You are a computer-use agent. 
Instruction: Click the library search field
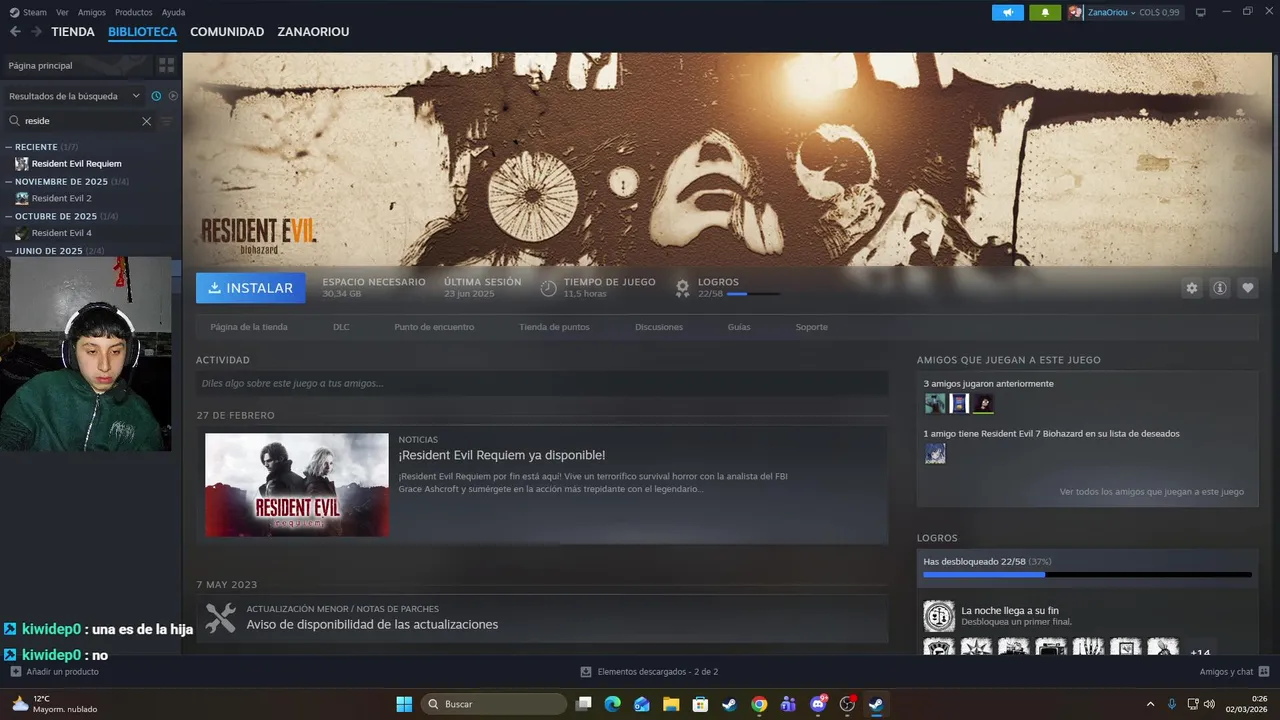tap(80, 121)
